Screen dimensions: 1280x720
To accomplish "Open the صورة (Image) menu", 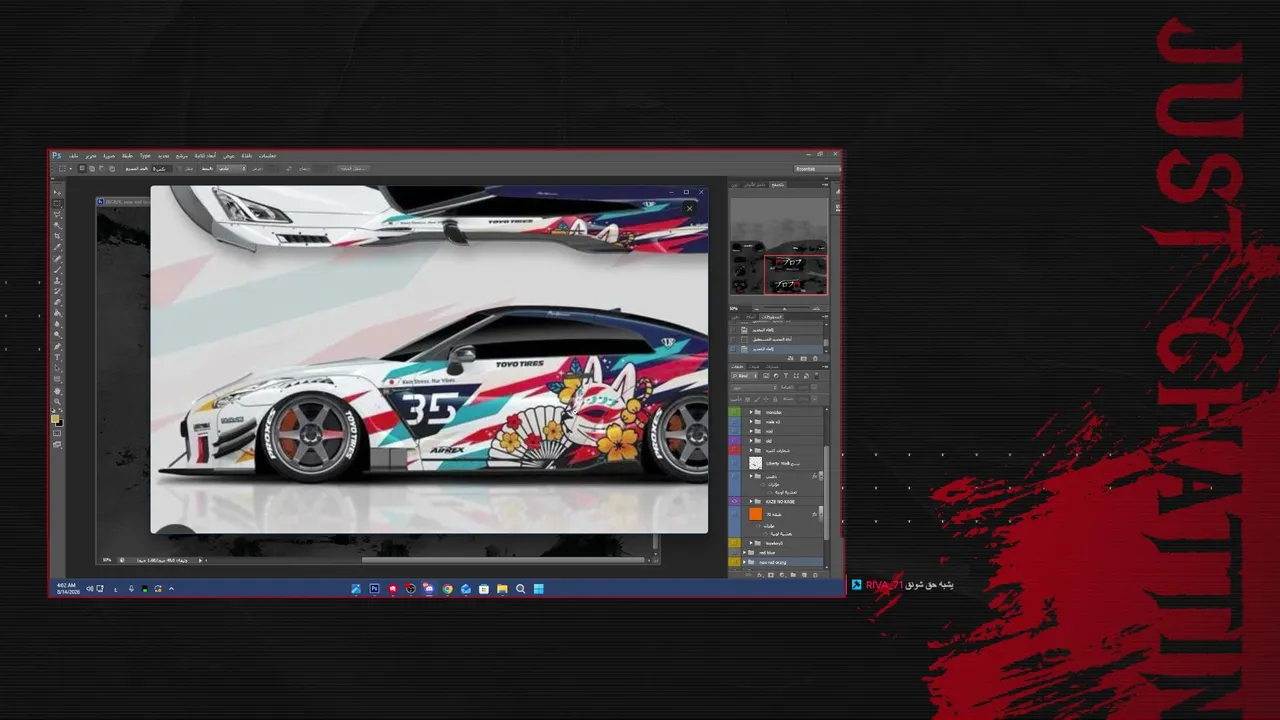I will [x=109, y=156].
